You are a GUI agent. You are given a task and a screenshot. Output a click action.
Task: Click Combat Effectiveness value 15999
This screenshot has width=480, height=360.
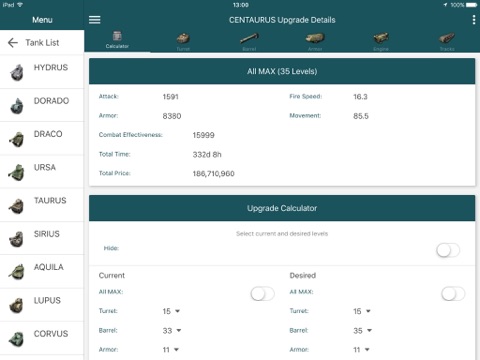point(203,135)
